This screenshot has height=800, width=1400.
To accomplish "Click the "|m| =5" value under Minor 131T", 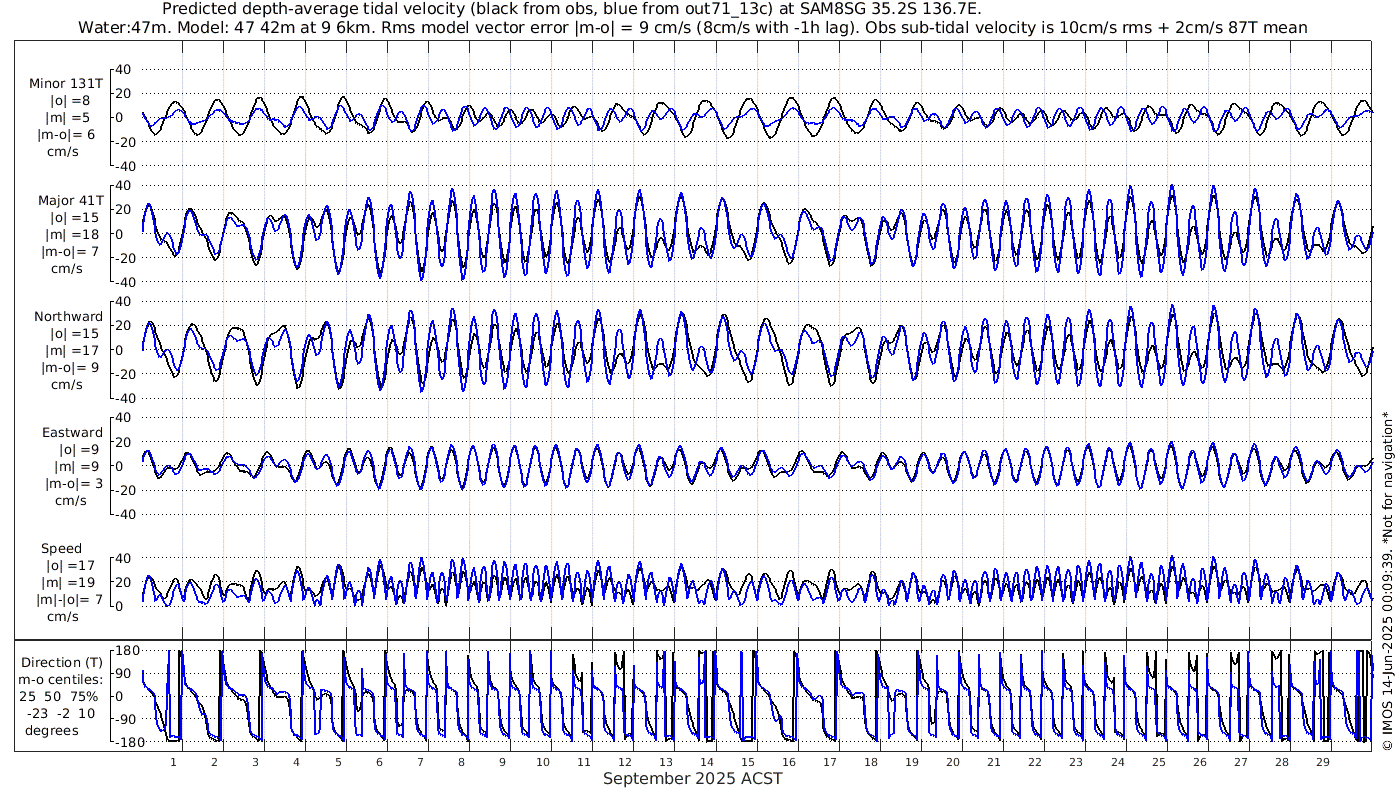I will [x=70, y=118].
